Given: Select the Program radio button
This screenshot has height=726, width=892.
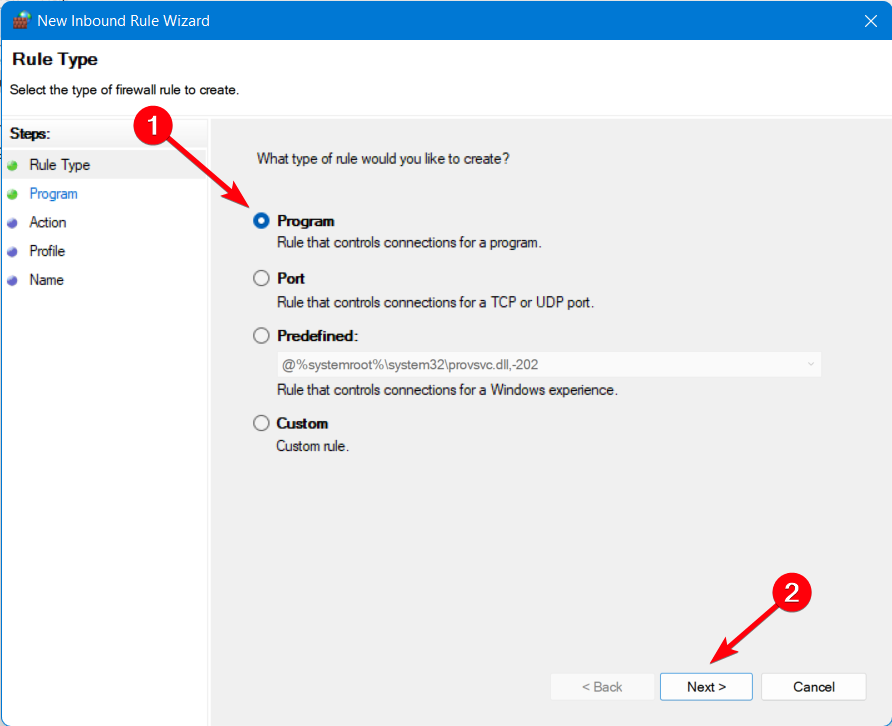Looking at the screenshot, I should tap(261, 221).
